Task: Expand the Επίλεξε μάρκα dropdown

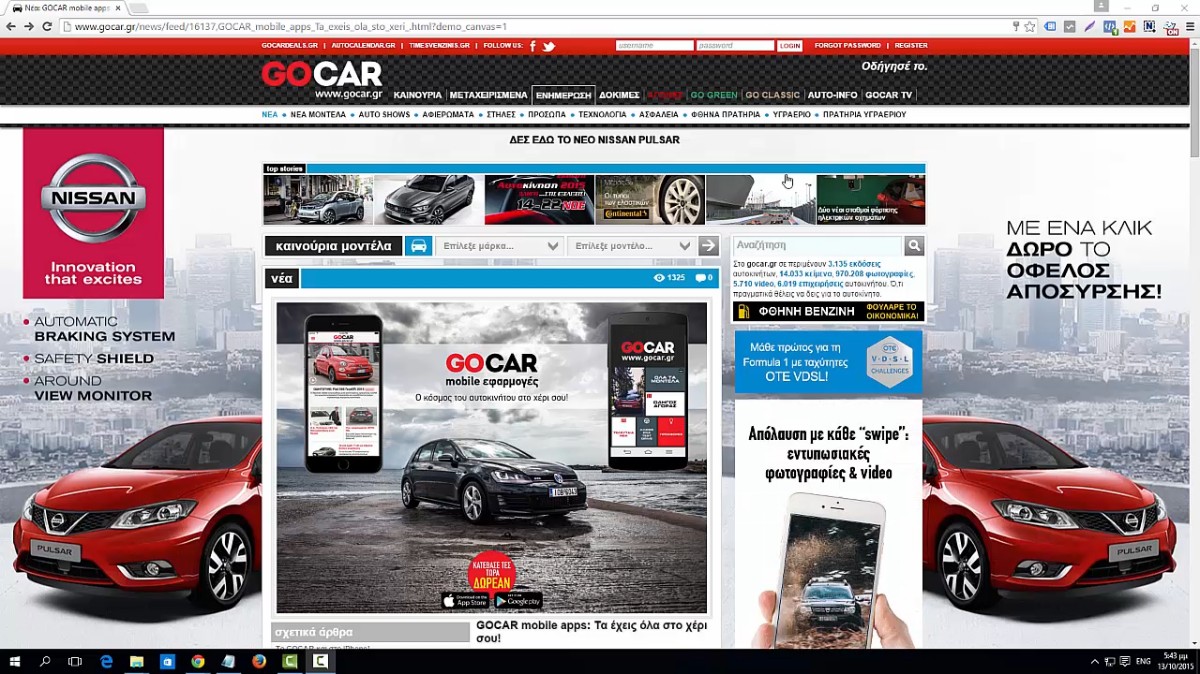Action: coord(500,246)
